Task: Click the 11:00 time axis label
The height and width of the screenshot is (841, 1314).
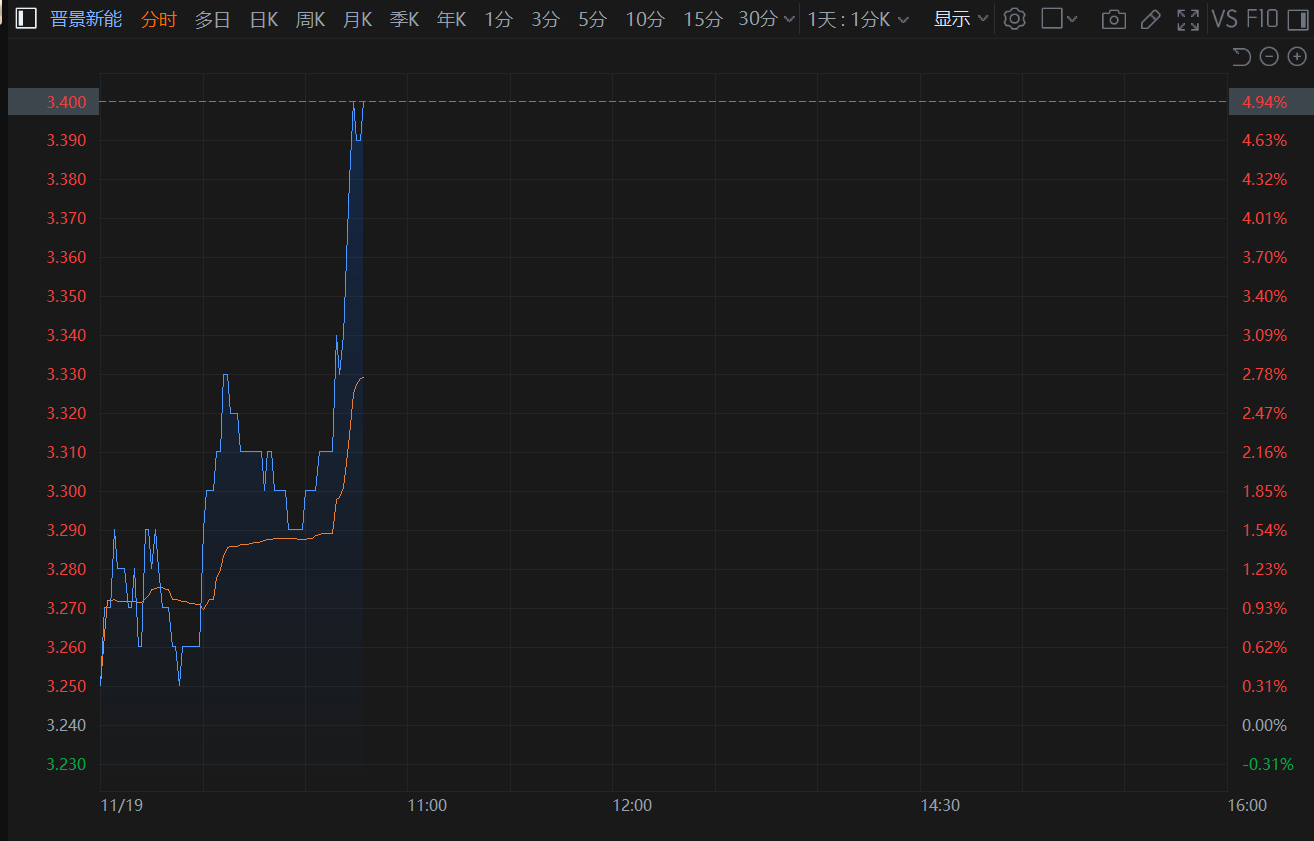Action: coord(427,805)
